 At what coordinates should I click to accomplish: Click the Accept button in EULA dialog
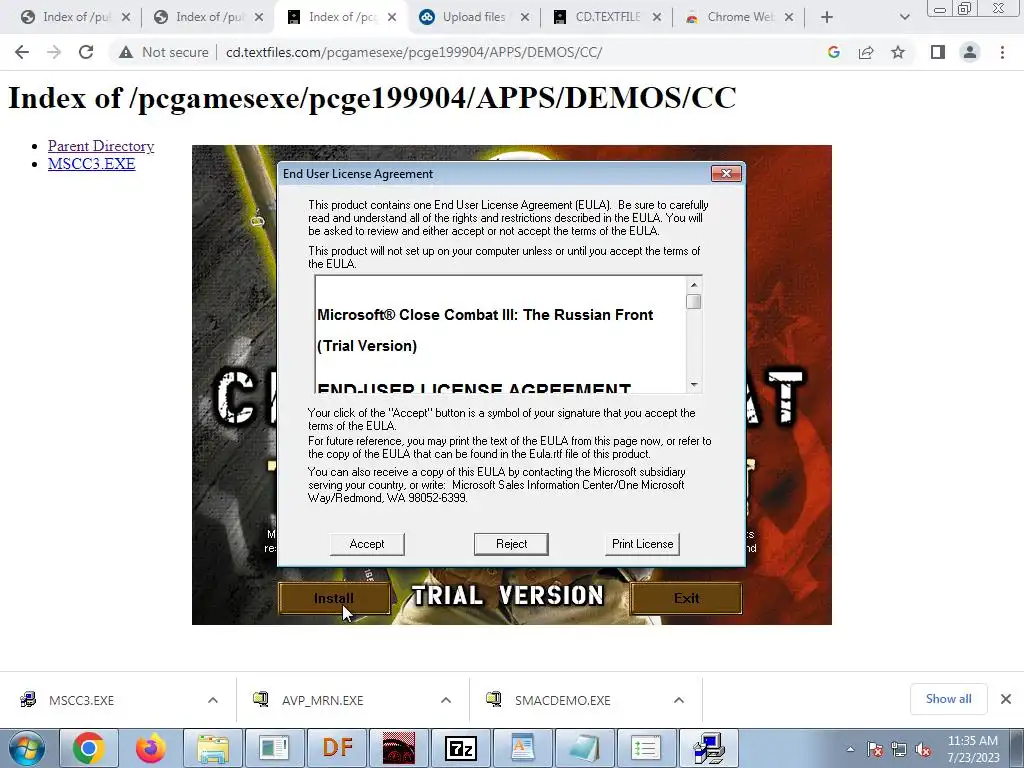coord(367,544)
